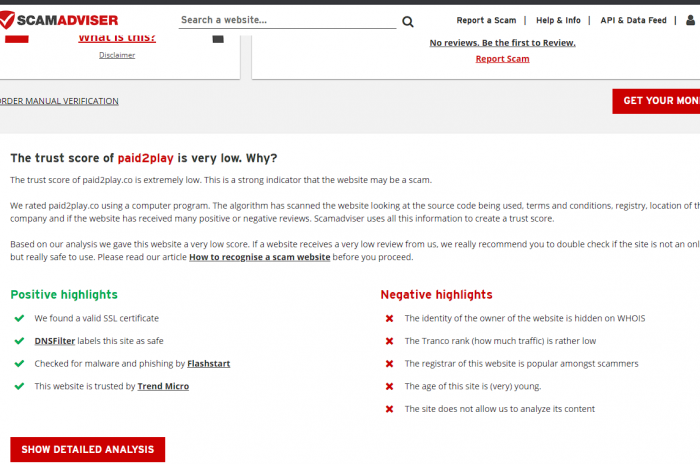The height and width of the screenshot is (464, 700).
Task: Open the Report a Scam menu item
Action: tap(486, 20)
